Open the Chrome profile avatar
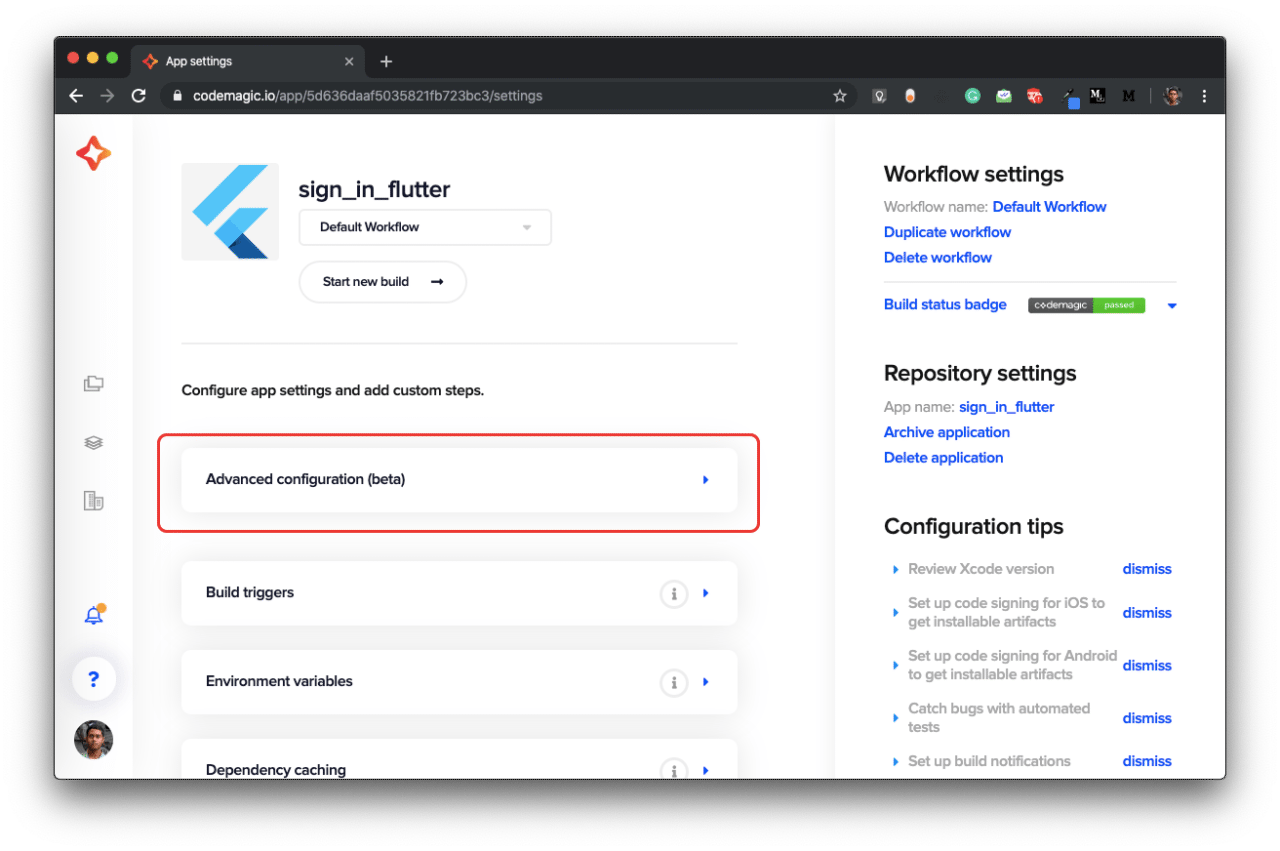Screen dimensions: 1280x851 point(1173,96)
